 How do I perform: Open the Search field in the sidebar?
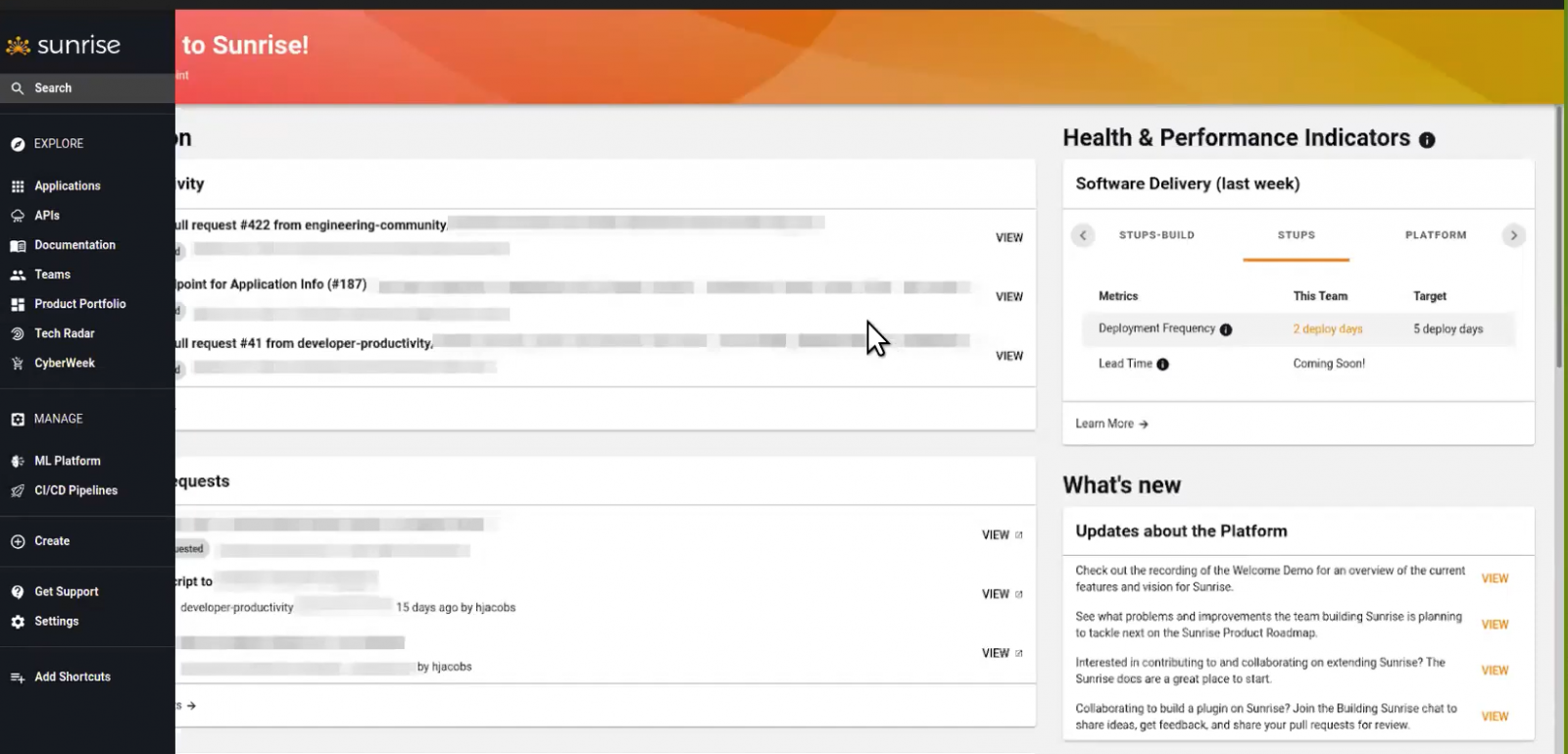coord(87,88)
